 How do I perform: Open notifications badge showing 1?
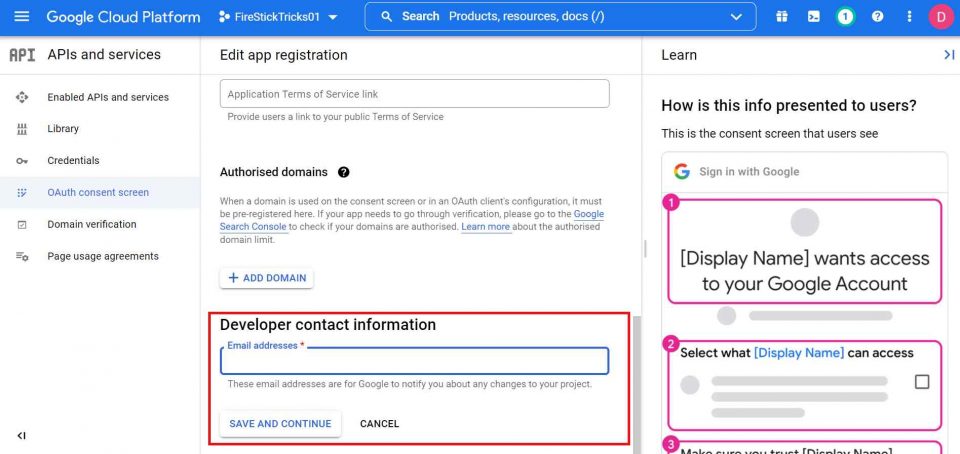click(846, 17)
